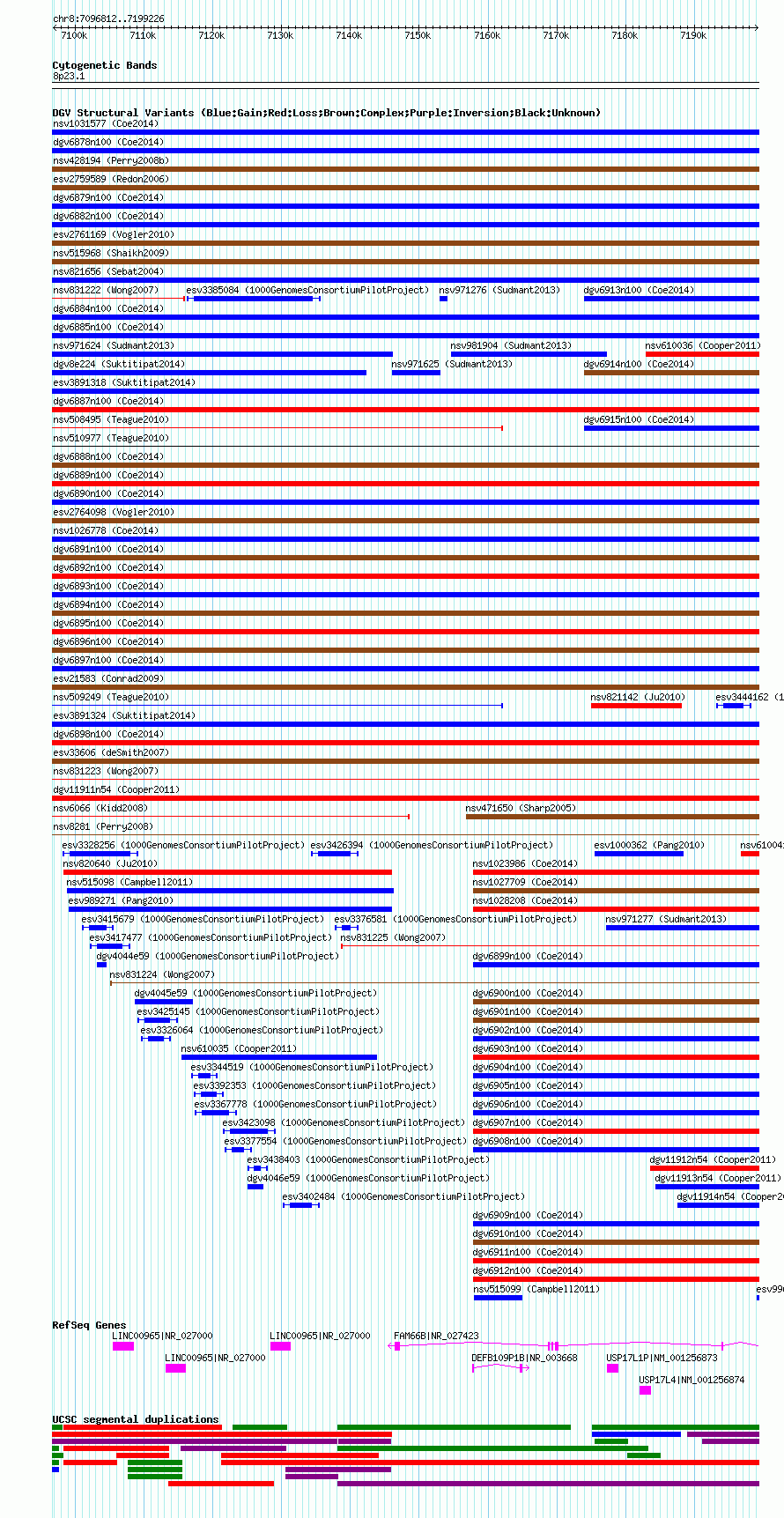
Task: Open nsv471650 (Sharp2005) variant label
Action: coord(521,808)
